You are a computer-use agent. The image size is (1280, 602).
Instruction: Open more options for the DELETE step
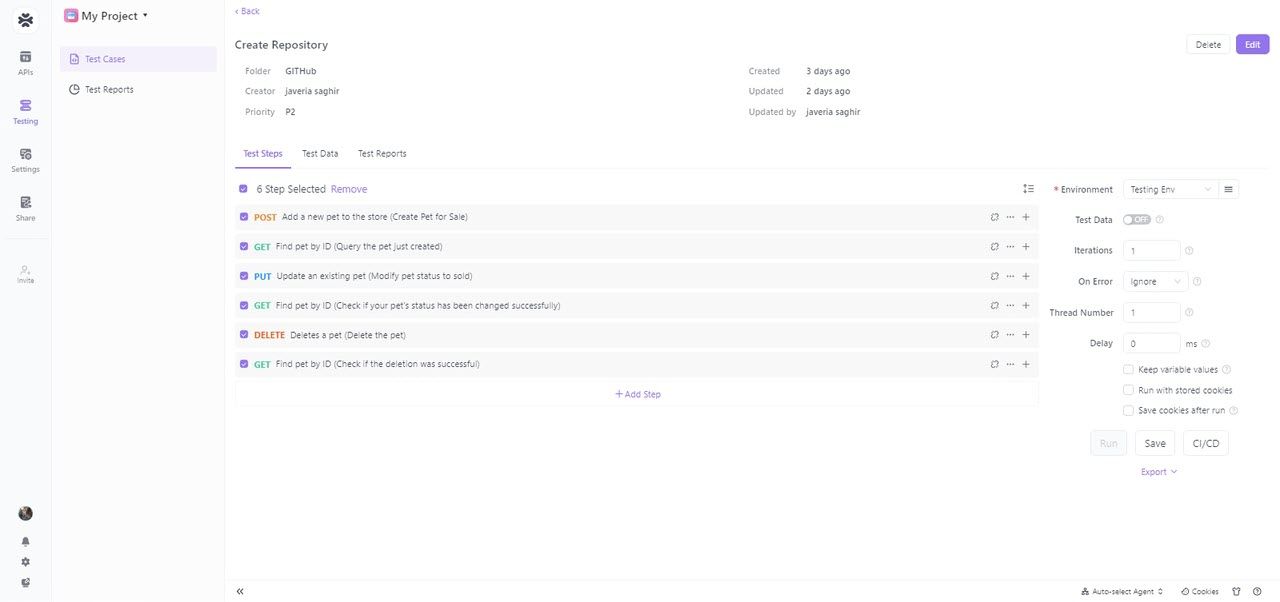[1010, 335]
